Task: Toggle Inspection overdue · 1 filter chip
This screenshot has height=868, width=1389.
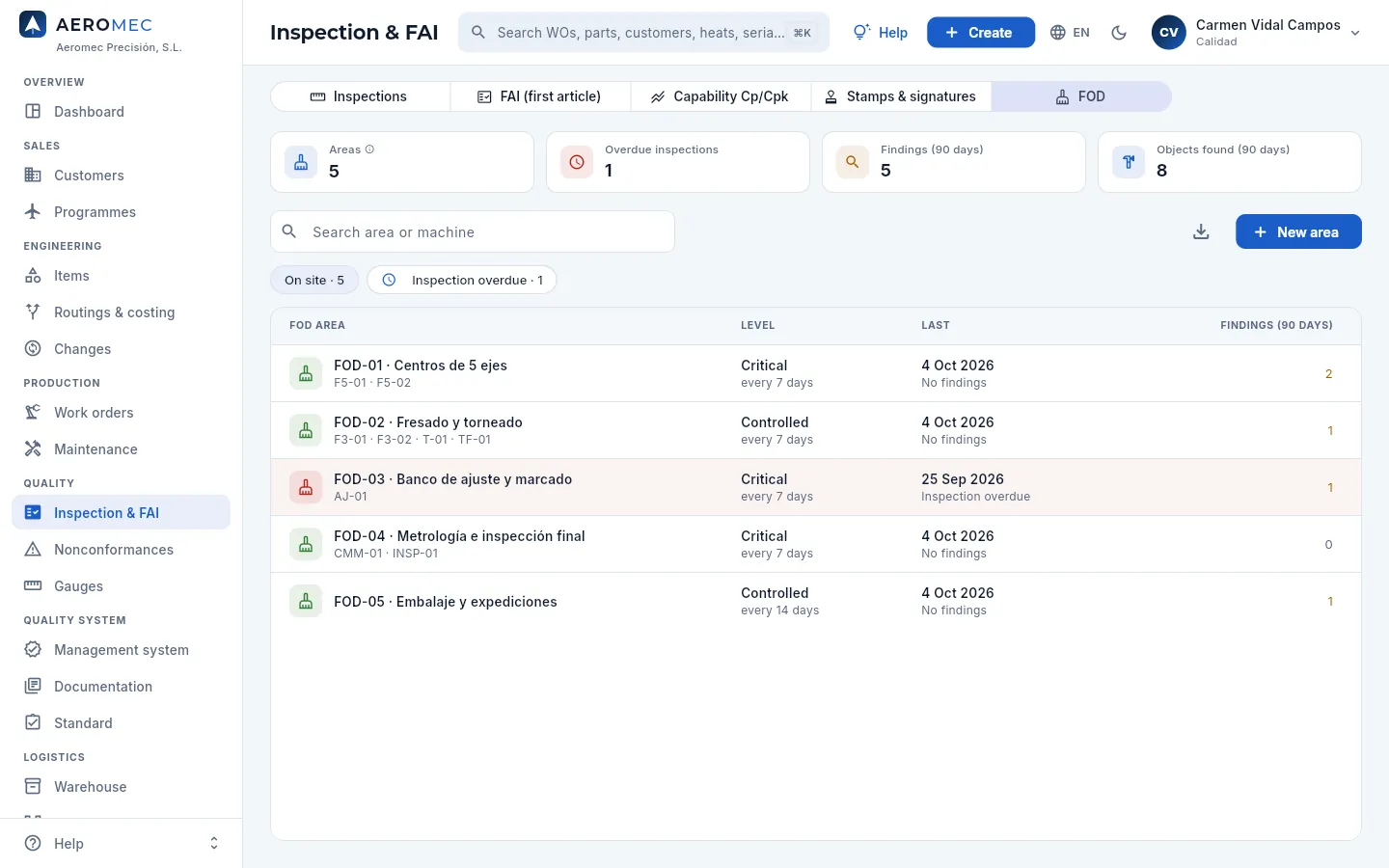Action: point(462,281)
